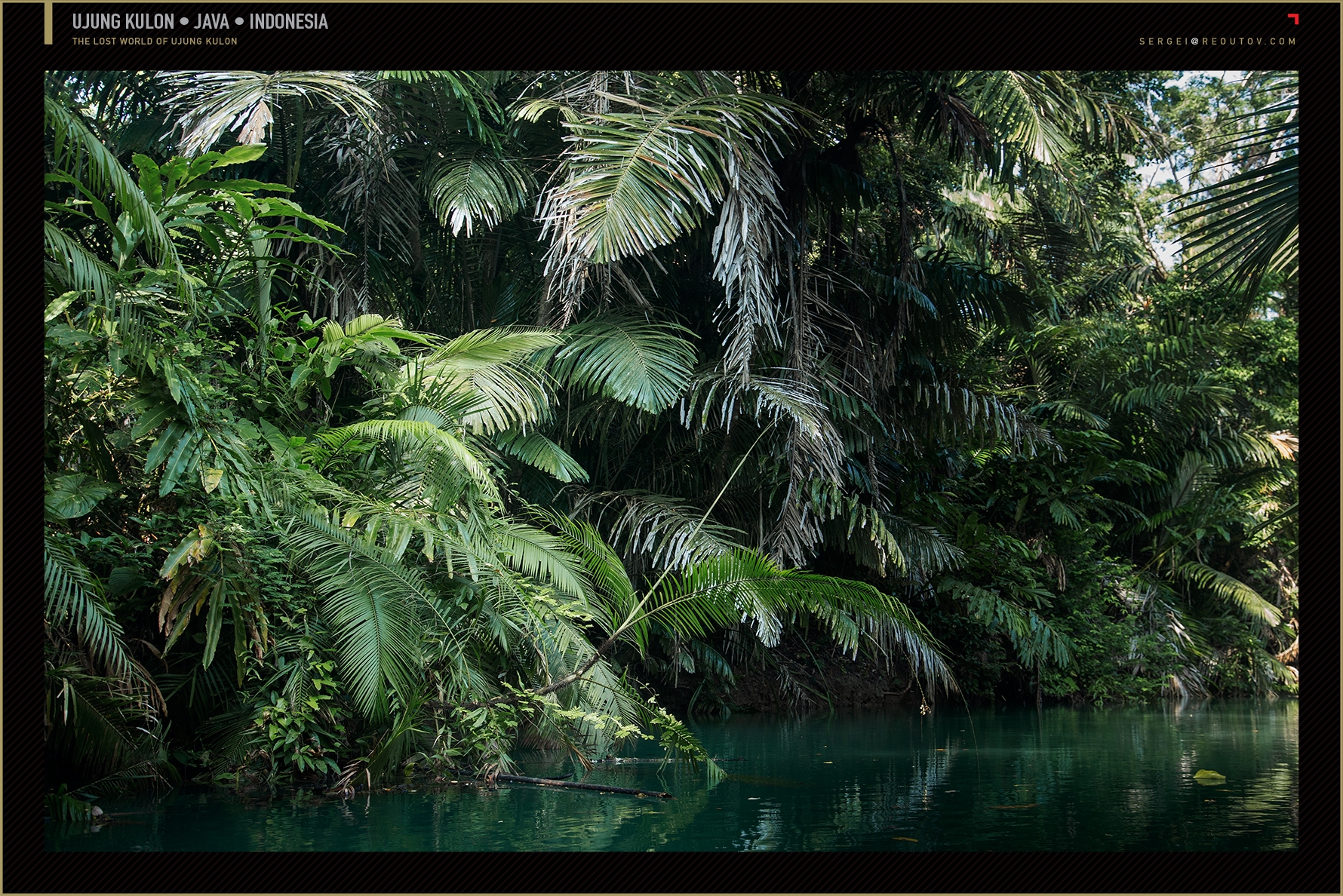Click the bullet dot between Kulon and Java

click(x=184, y=22)
